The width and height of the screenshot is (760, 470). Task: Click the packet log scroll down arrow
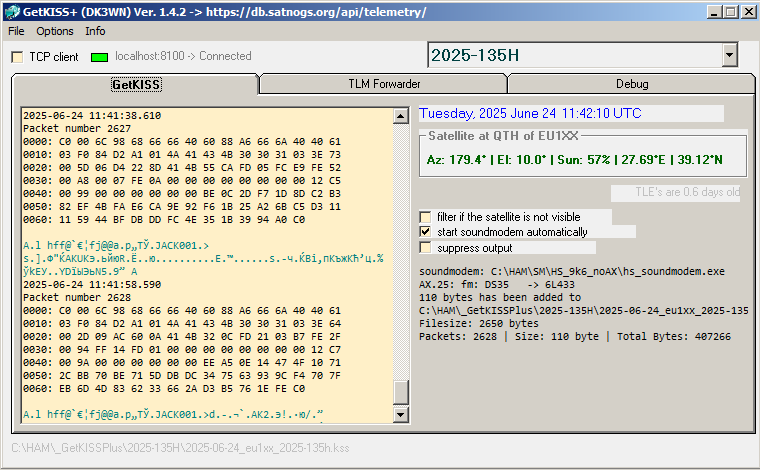point(400,414)
